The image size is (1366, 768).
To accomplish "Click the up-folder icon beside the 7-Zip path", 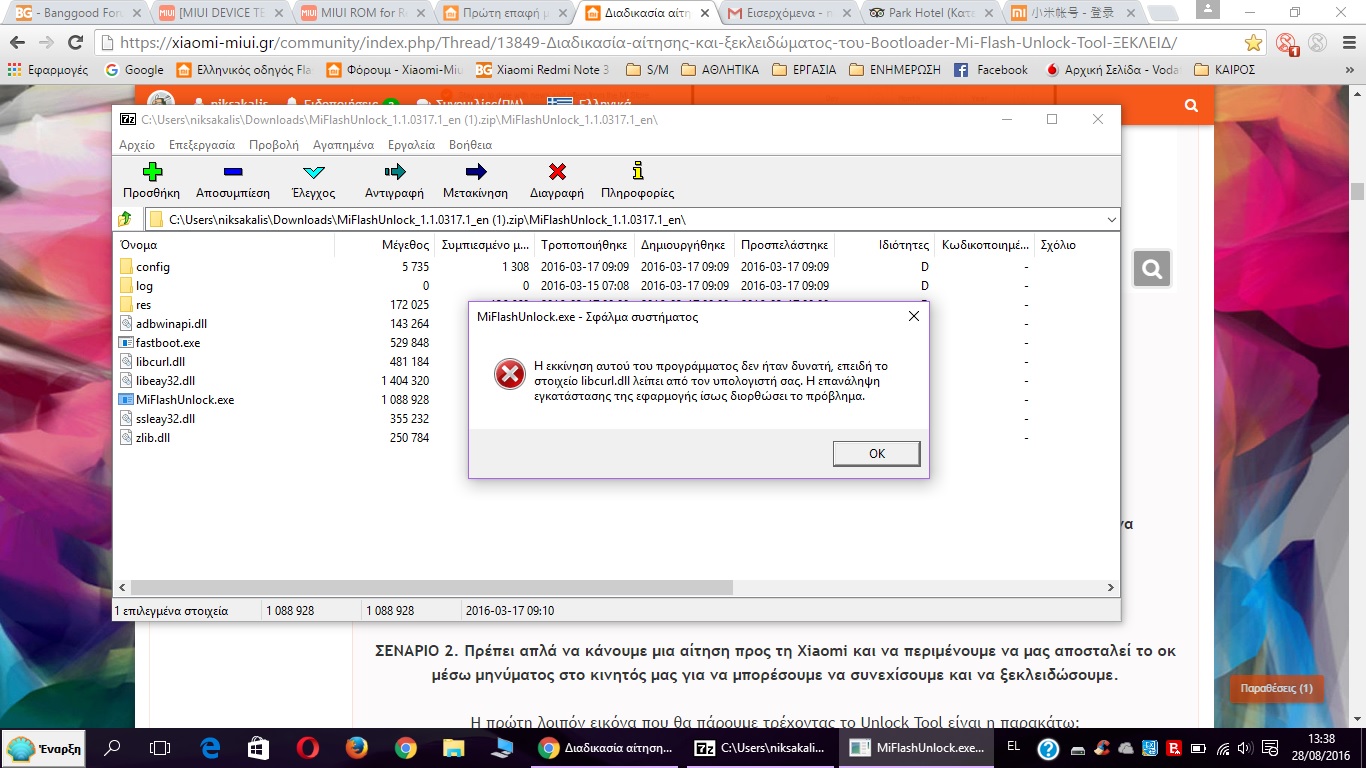I will pyautogui.click(x=125, y=219).
